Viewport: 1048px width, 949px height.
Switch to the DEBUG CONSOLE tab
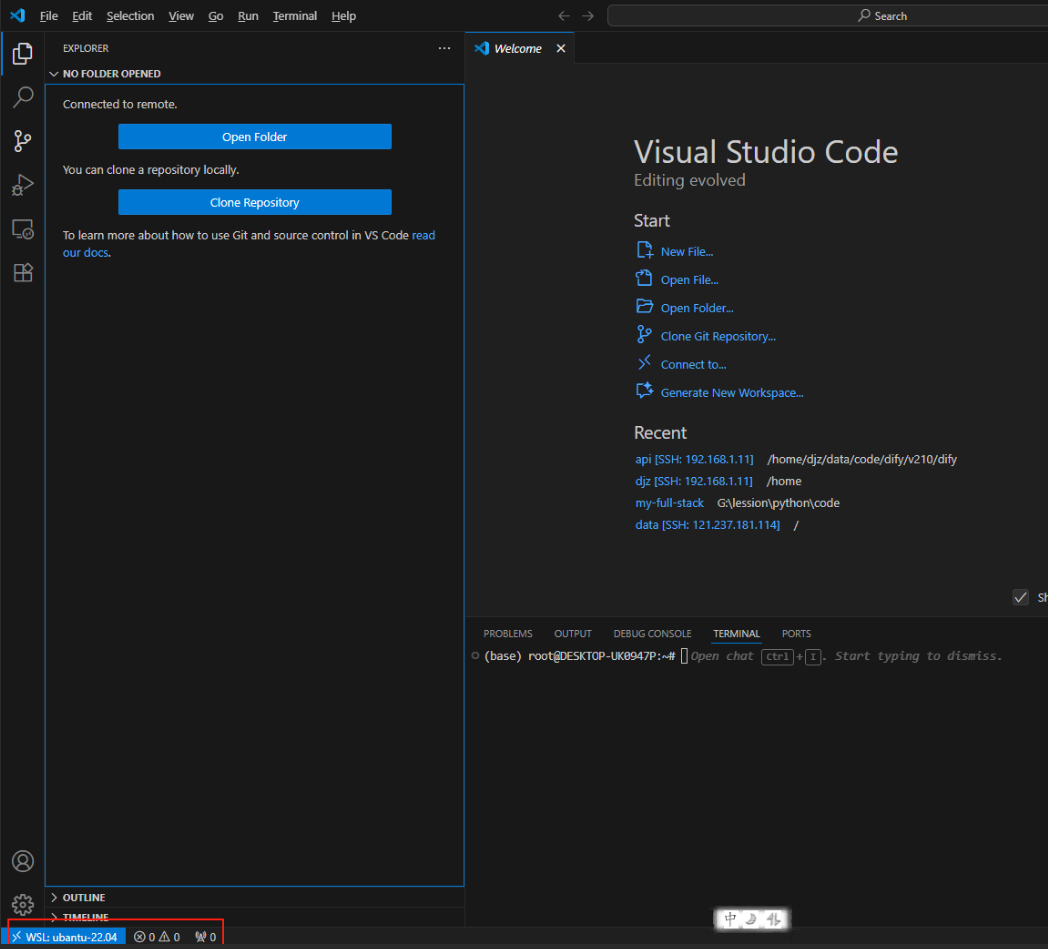click(652, 634)
